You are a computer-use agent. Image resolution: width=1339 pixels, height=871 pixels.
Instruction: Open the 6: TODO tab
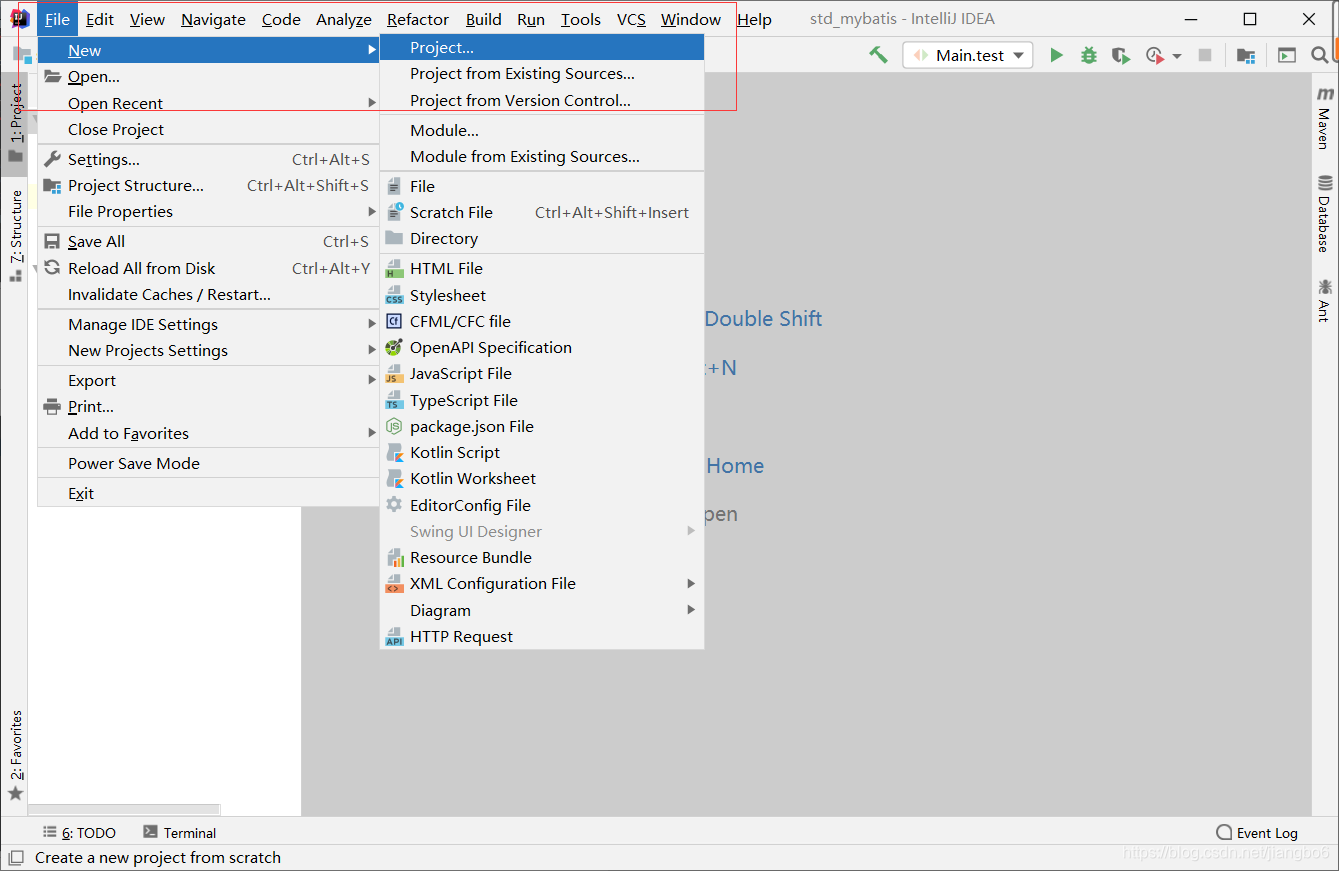coord(79,833)
